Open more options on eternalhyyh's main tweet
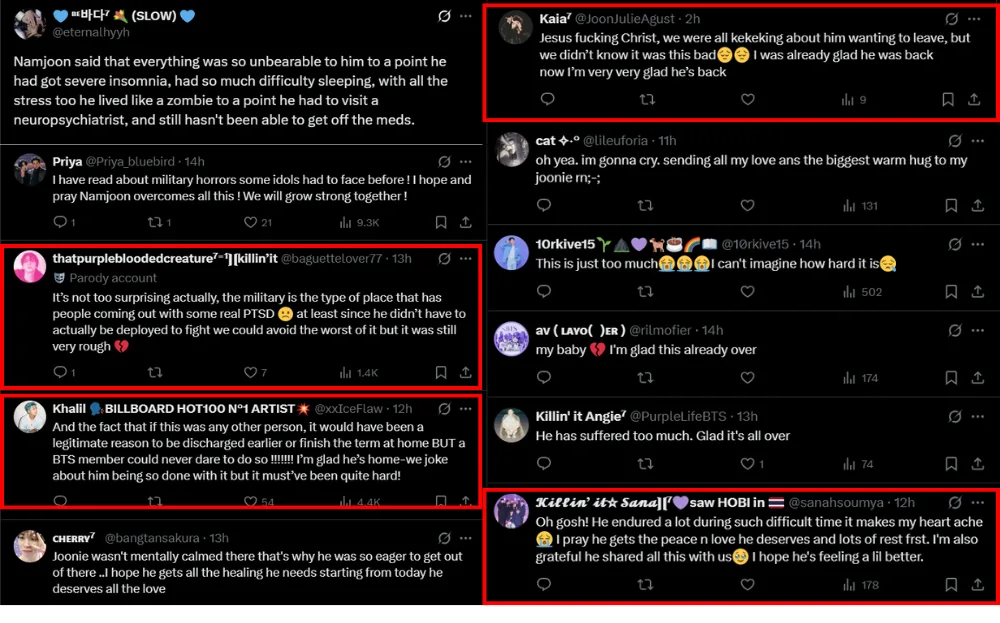This screenshot has height=623, width=1000. point(466,17)
